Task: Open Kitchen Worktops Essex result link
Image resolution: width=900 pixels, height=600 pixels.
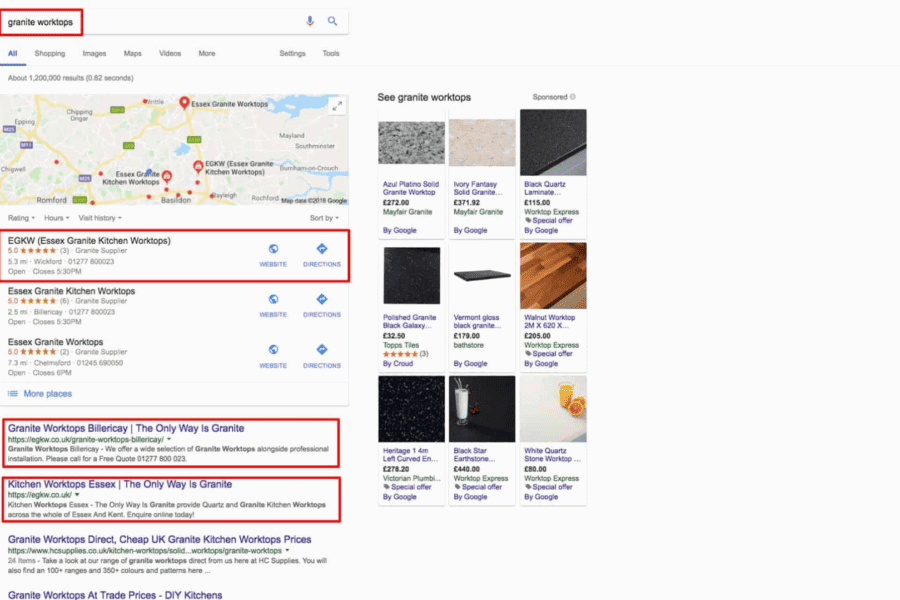Action: [120, 484]
